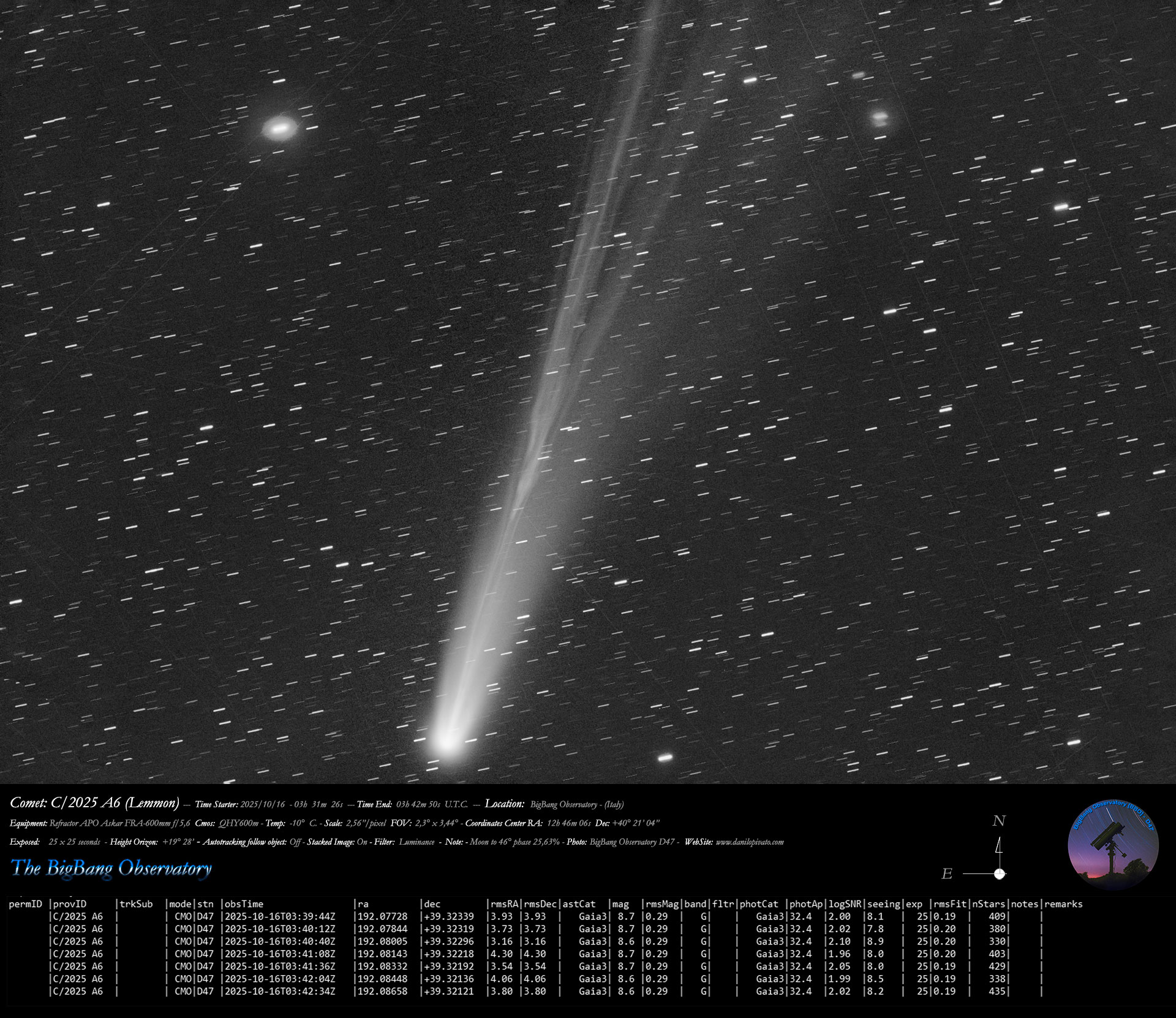Click the dec value +39.32296

tap(449, 941)
